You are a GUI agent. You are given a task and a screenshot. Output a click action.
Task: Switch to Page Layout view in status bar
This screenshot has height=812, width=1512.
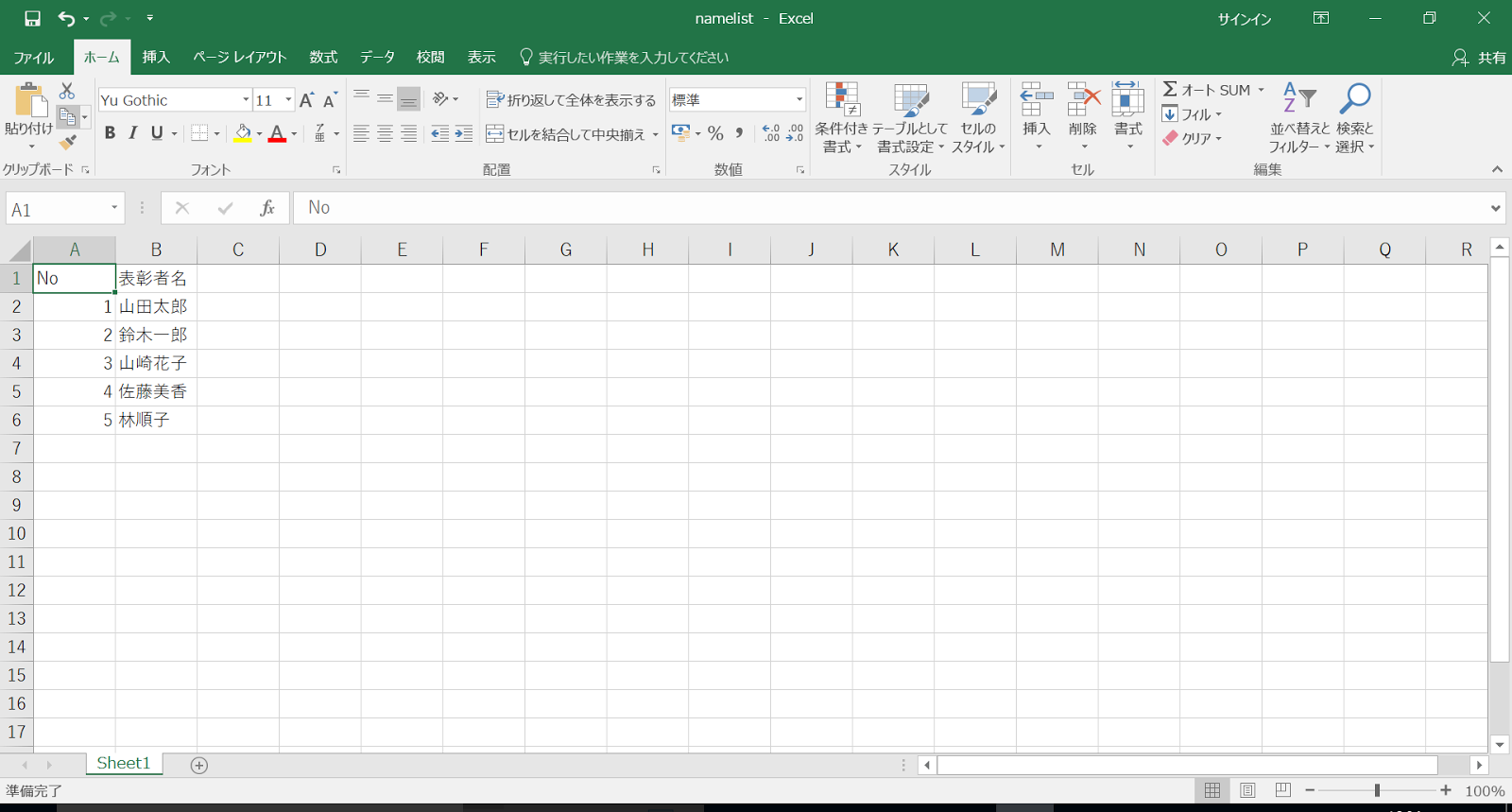point(1247,790)
